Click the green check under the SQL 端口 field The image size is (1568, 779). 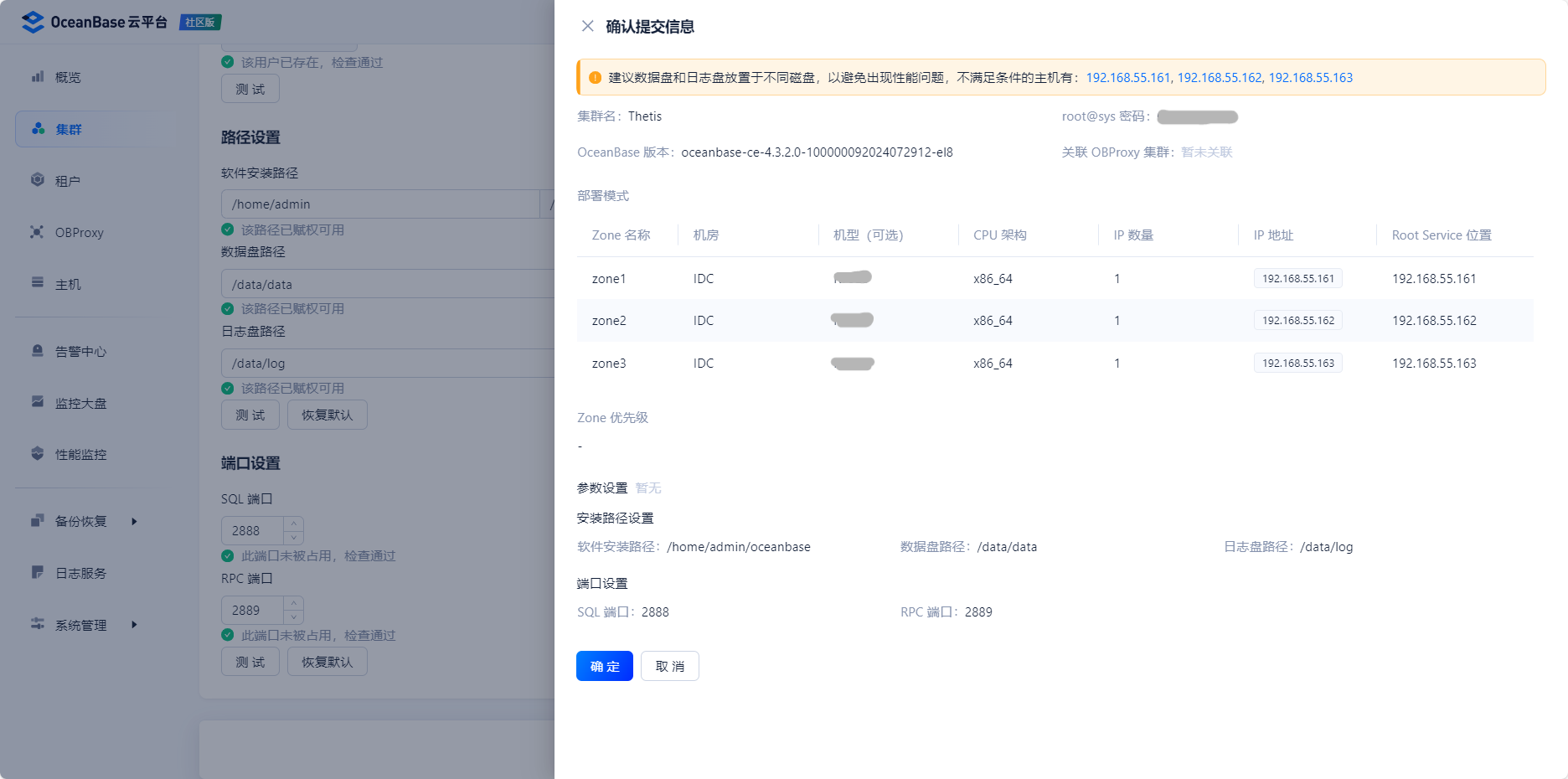[227, 555]
